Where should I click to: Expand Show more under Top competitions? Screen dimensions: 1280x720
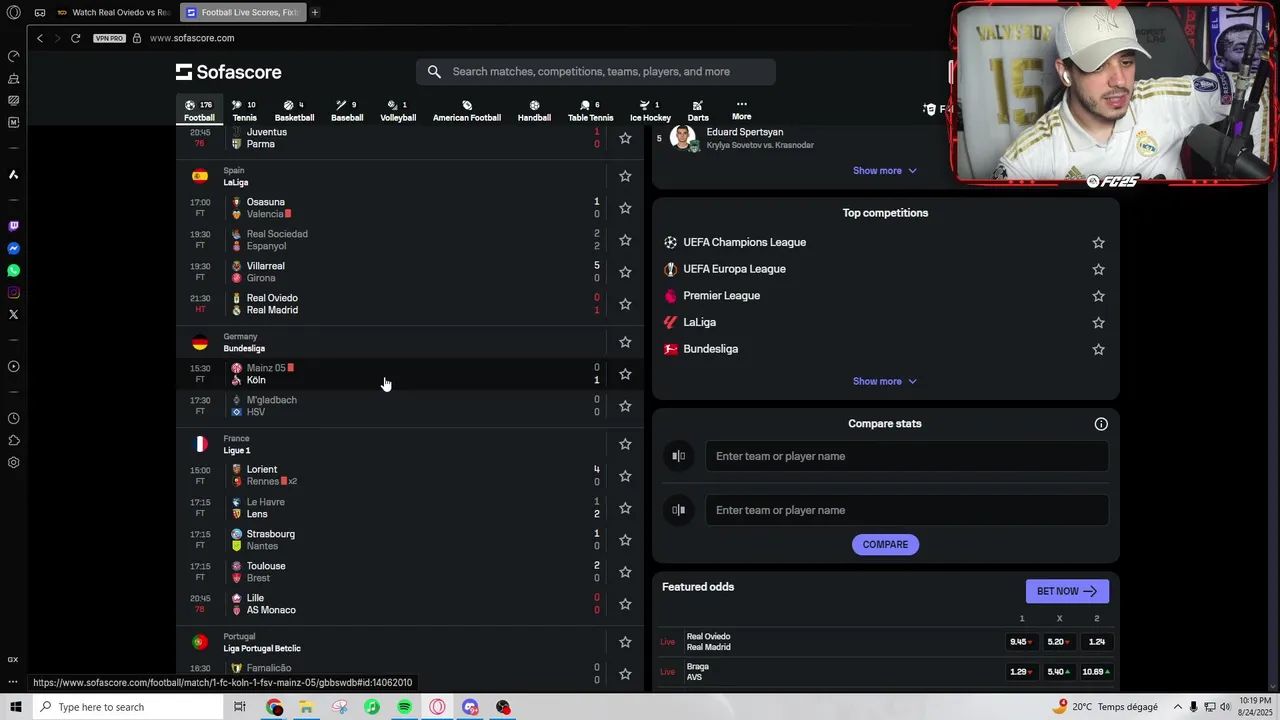pyautogui.click(x=885, y=381)
